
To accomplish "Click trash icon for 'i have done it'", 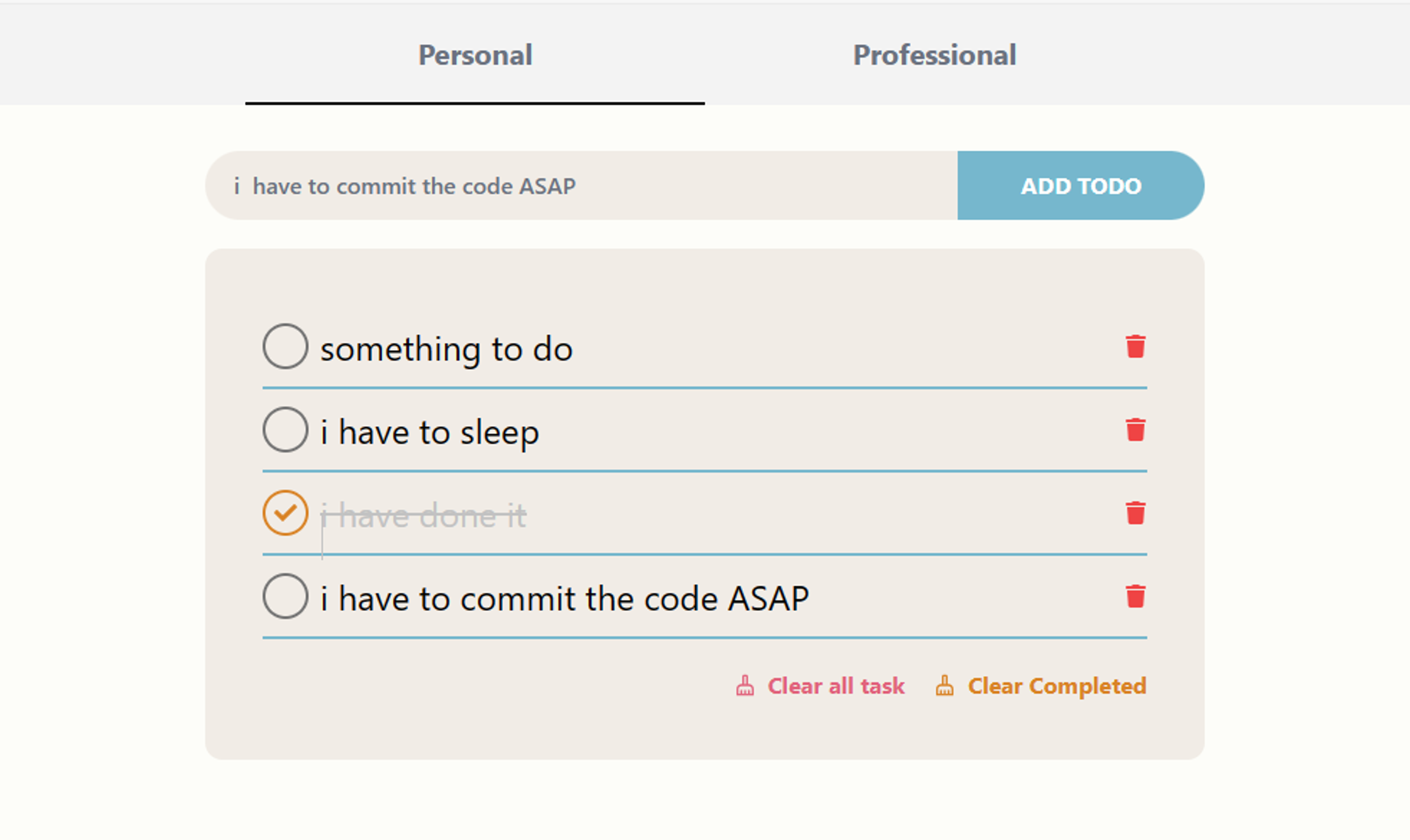I will [1135, 513].
